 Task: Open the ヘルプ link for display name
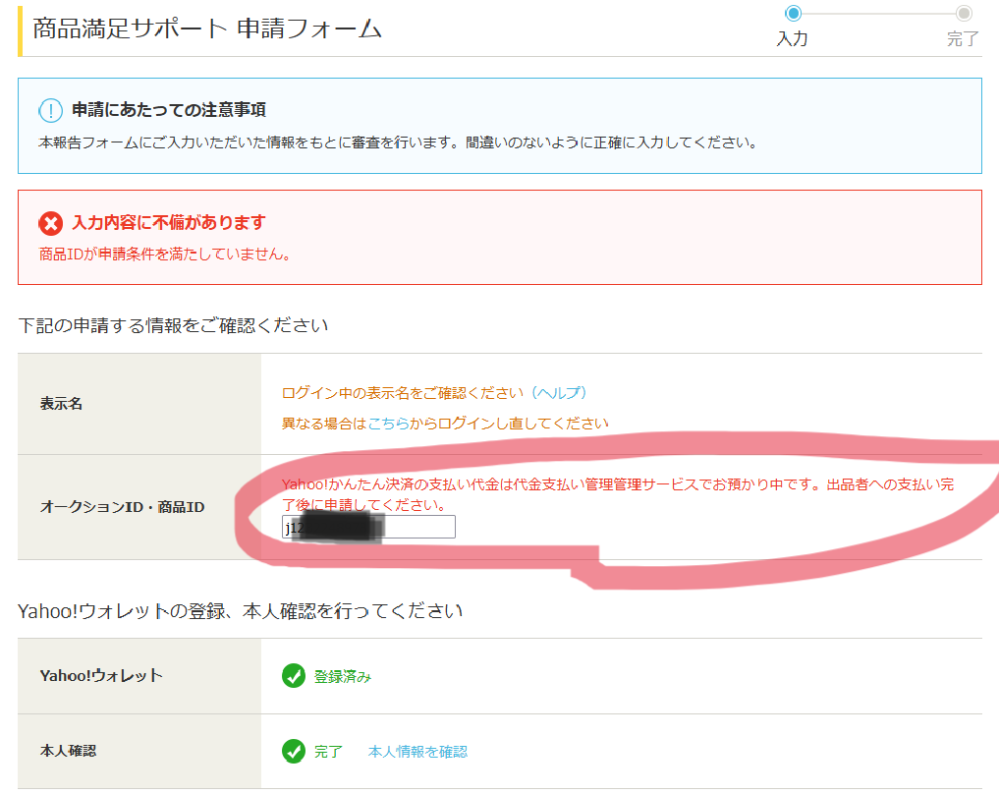coord(559,393)
